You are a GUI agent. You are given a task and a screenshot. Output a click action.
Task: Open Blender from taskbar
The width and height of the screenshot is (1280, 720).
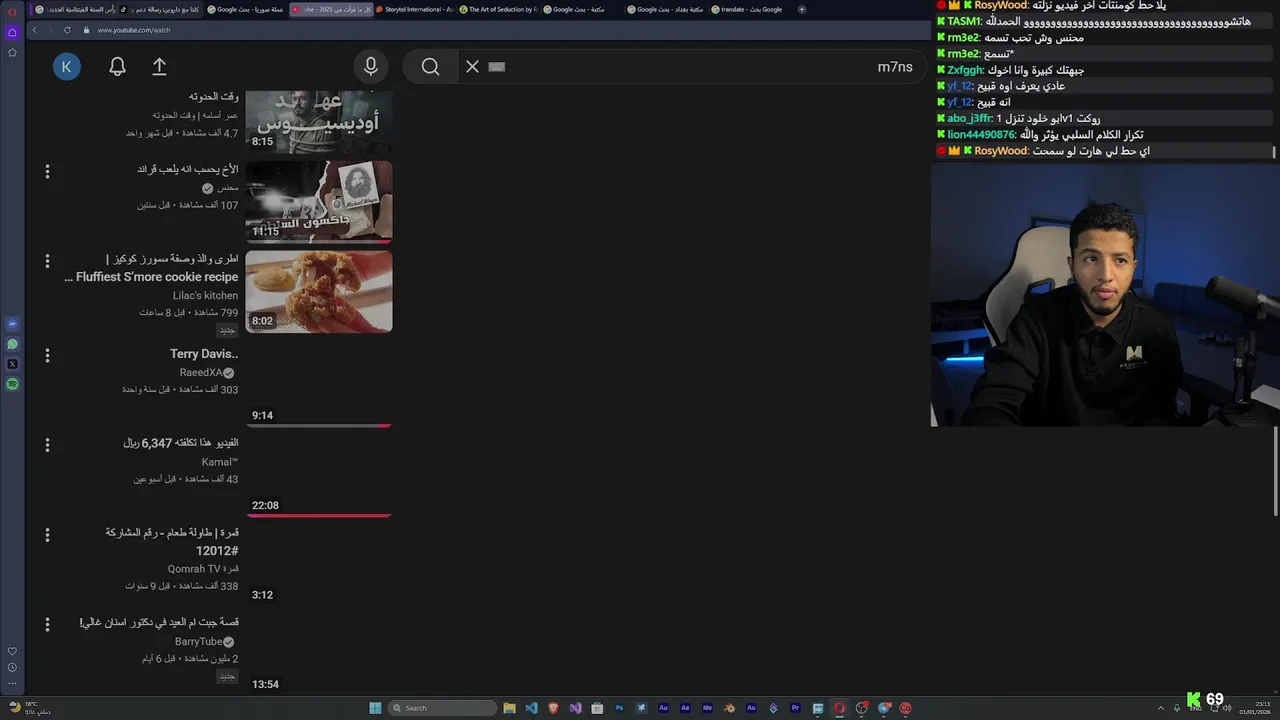pos(729,708)
